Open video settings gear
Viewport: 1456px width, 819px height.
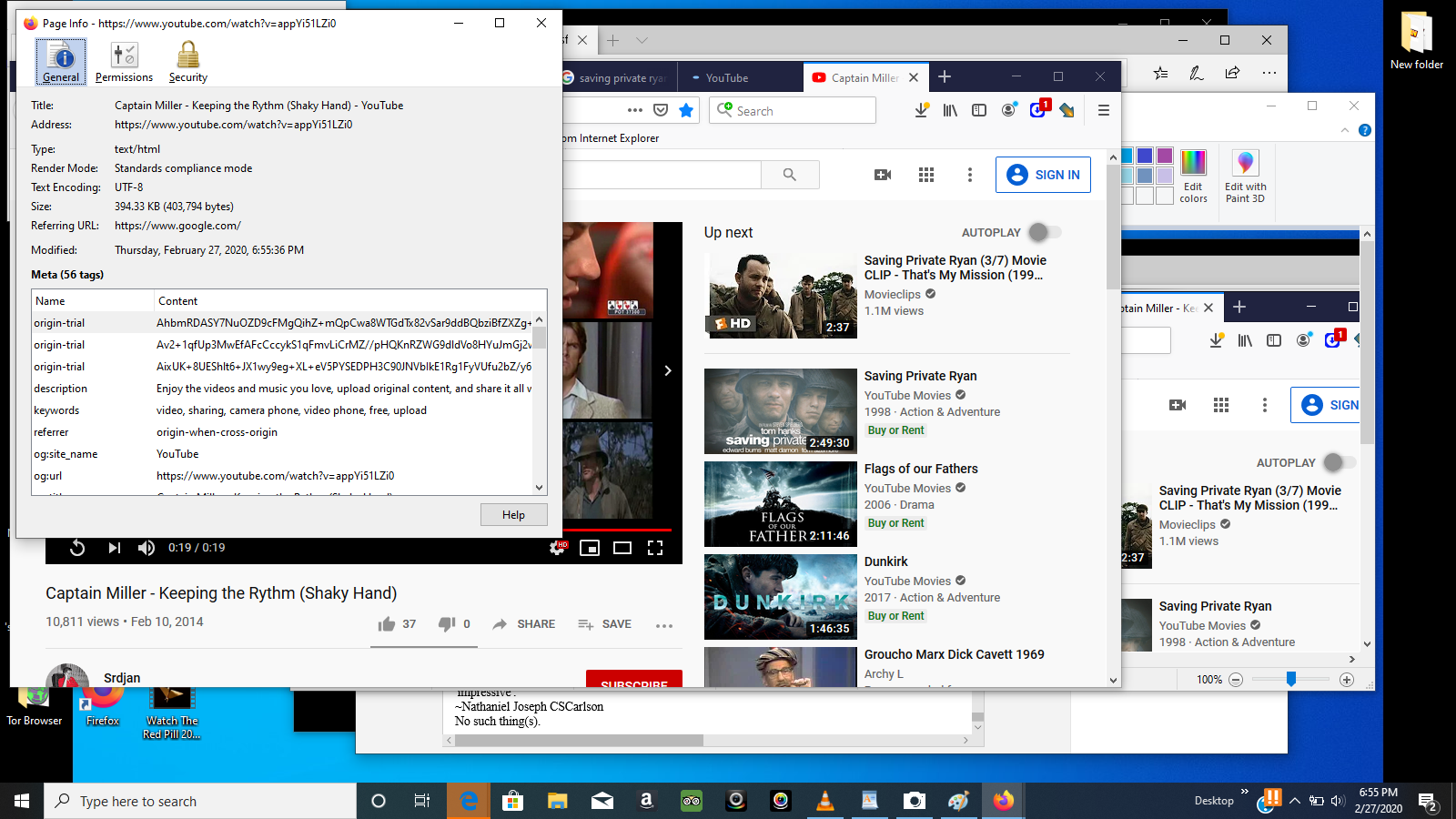(x=557, y=548)
